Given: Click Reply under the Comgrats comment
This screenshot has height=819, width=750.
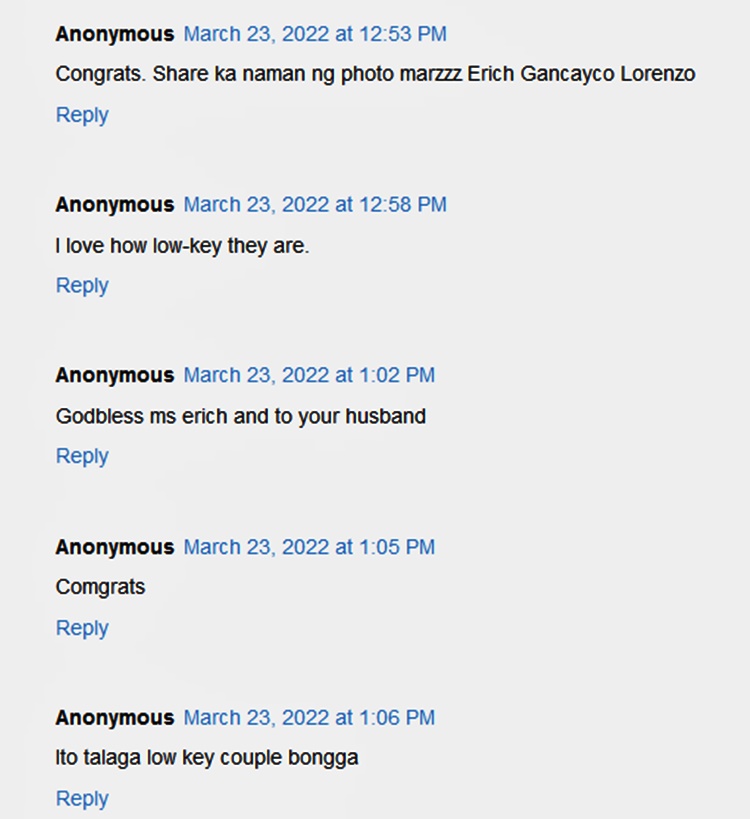Looking at the screenshot, I should point(82,628).
